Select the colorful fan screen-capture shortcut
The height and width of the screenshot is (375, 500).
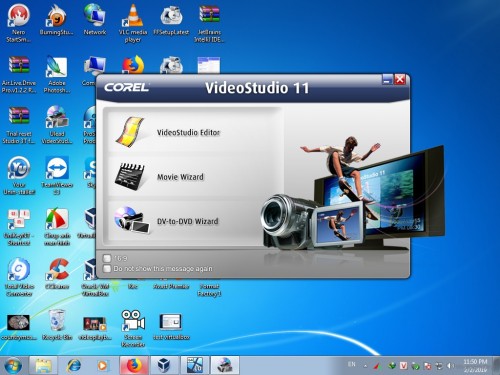56,227
